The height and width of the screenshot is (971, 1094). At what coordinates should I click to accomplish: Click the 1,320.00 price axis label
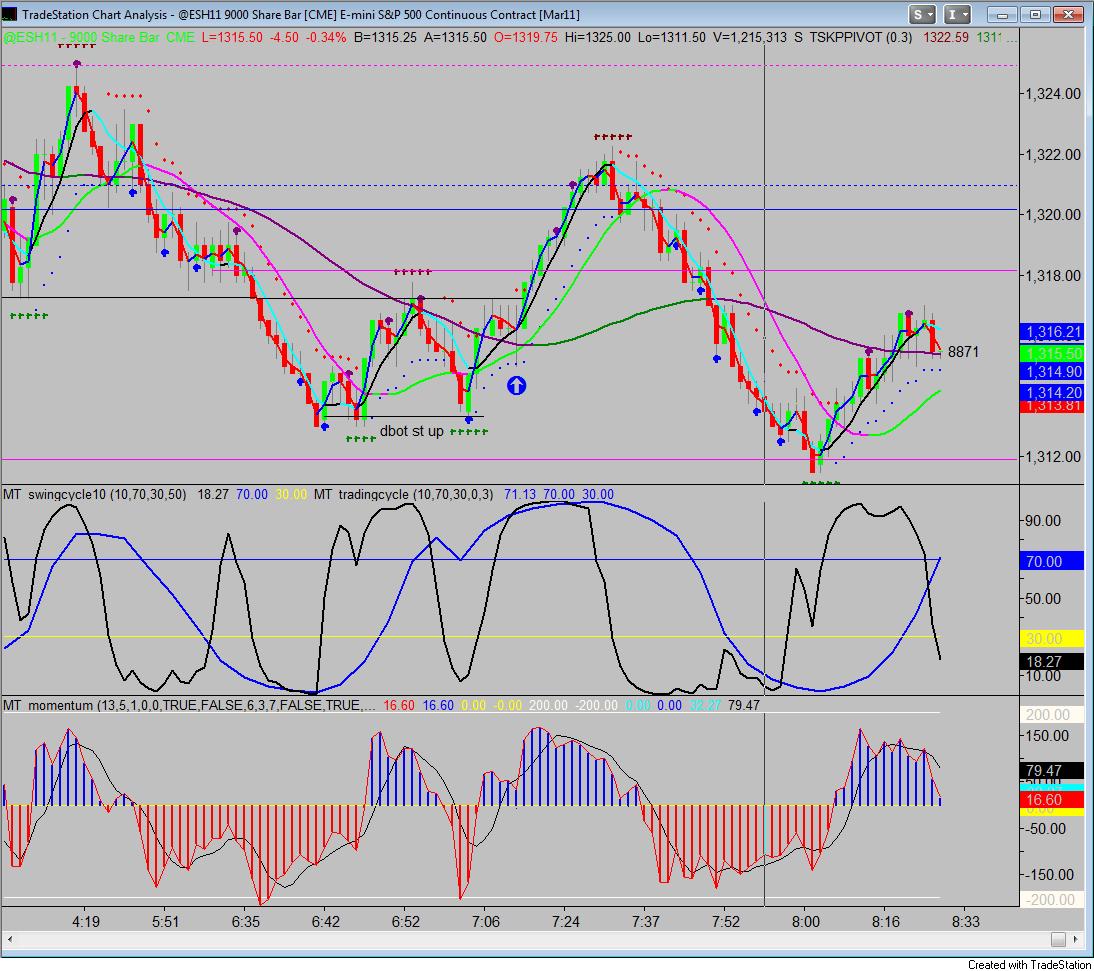pyautogui.click(x=1052, y=215)
